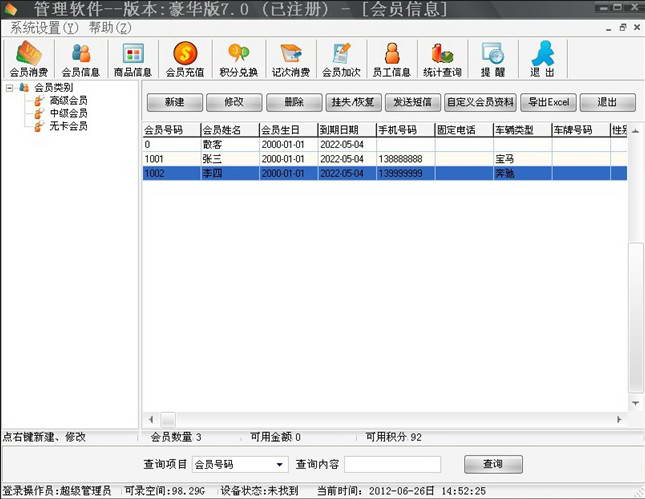Image resolution: width=645 pixels, height=499 pixels.
Task: Click the 查询 search button
Action: pyautogui.click(x=493, y=464)
